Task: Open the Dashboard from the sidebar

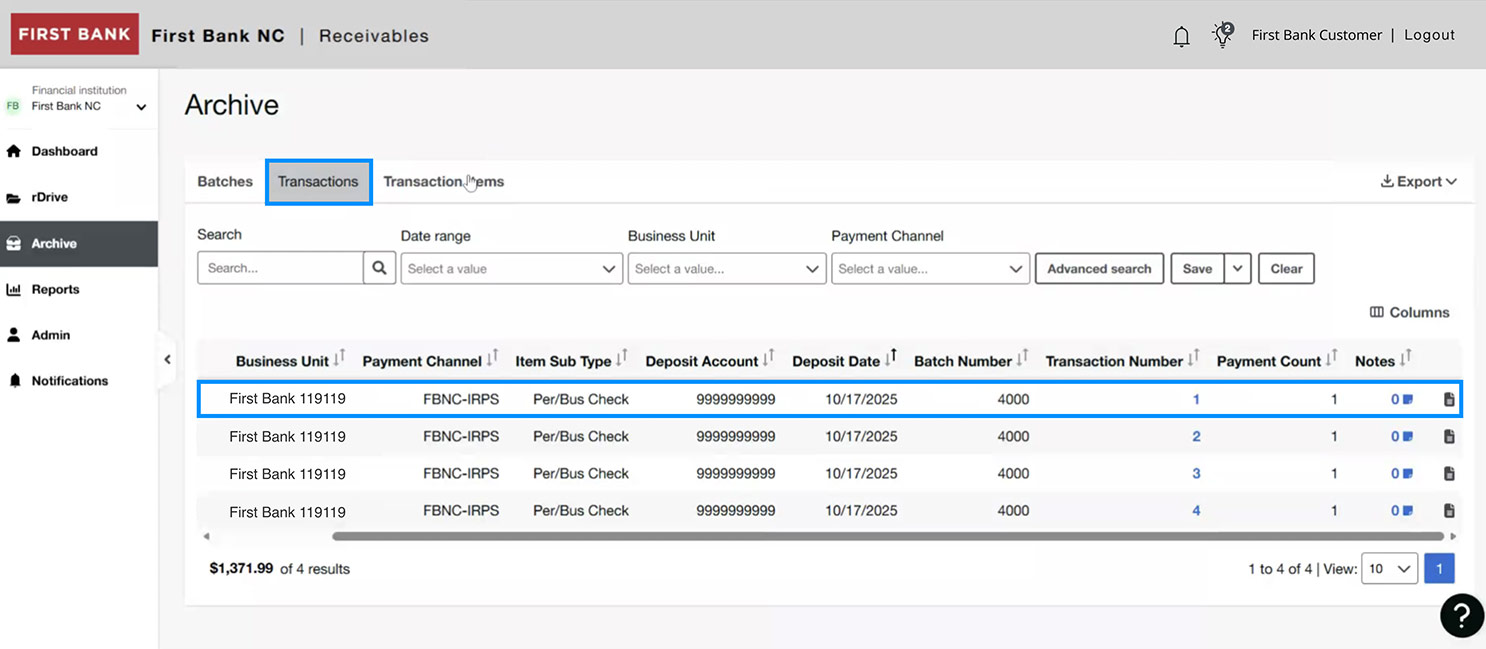Action: pyautogui.click(x=64, y=151)
